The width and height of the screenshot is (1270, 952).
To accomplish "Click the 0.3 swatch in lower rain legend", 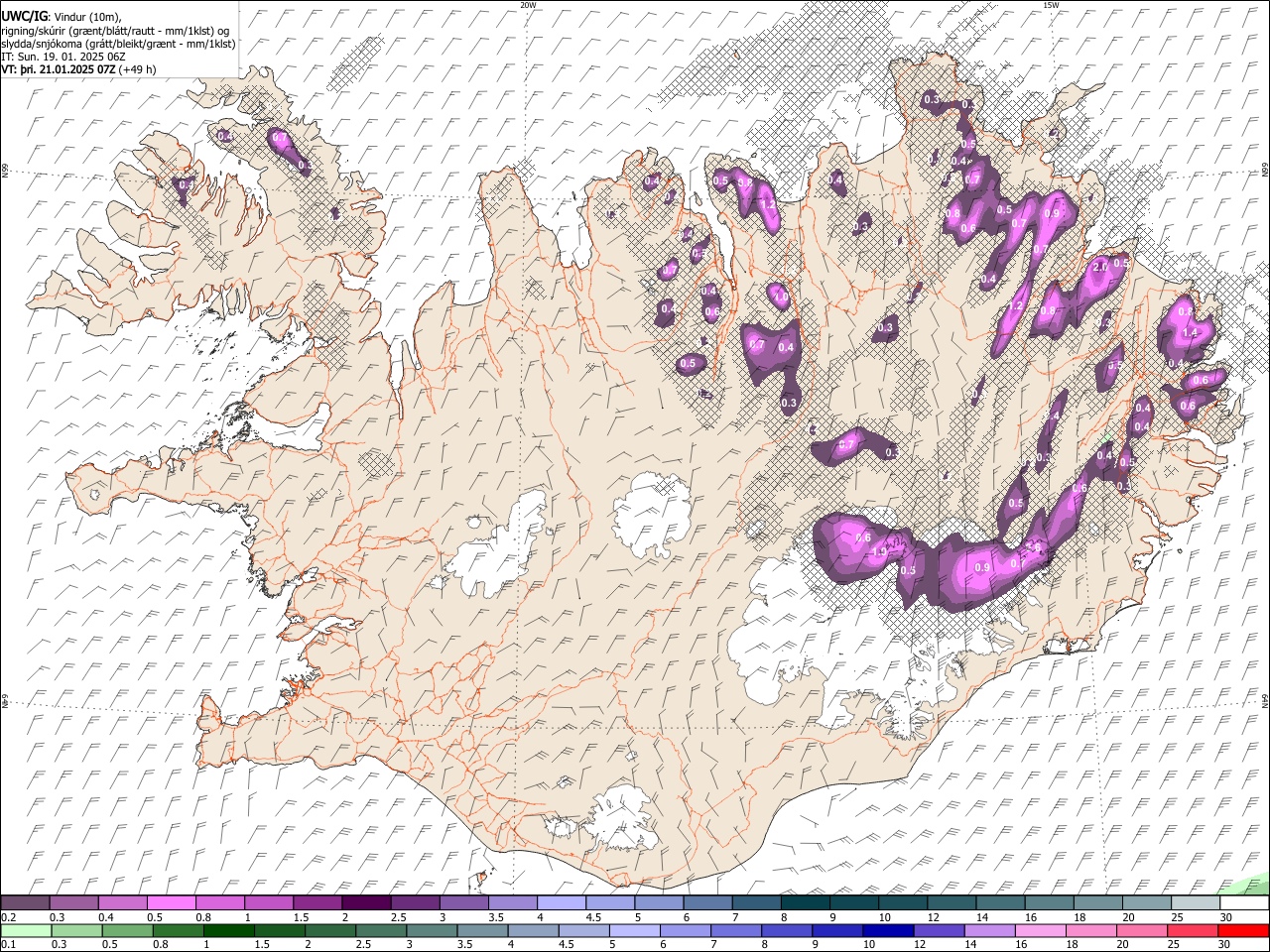I will [76, 930].
